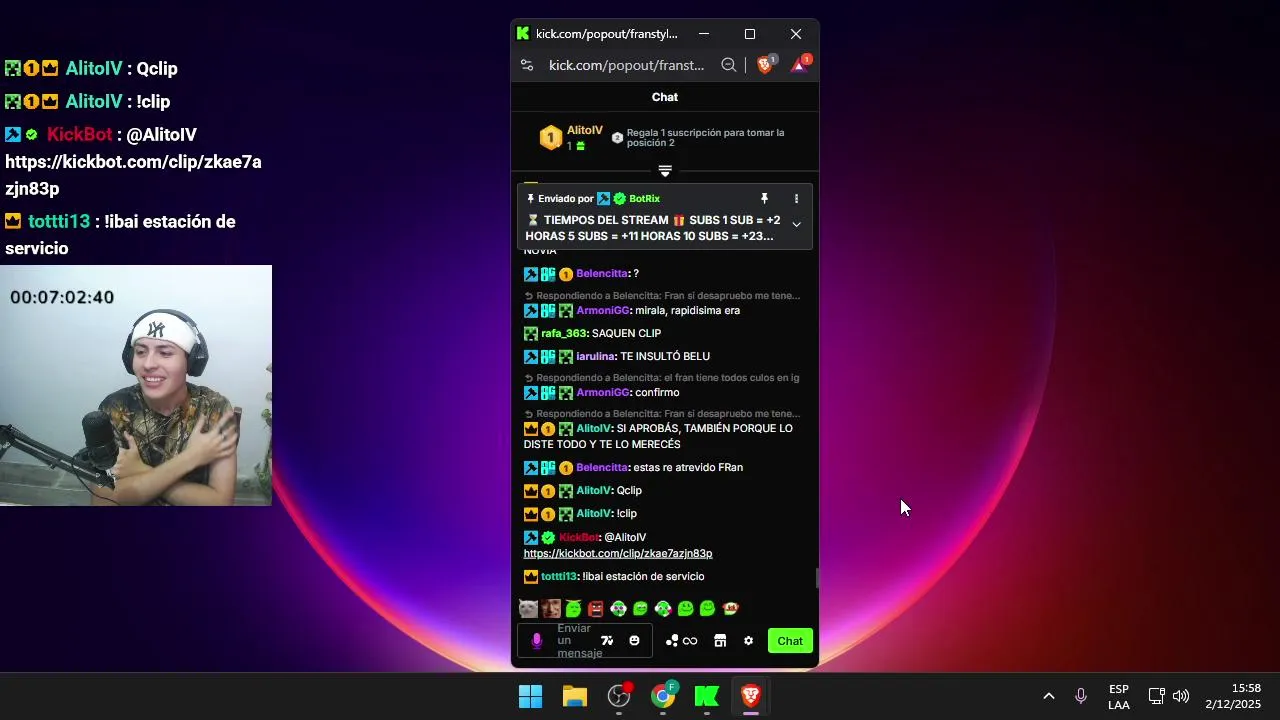Insert the red angry face emote
The width and height of the screenshot is (1280, 720).
click(x=596, y=608)
